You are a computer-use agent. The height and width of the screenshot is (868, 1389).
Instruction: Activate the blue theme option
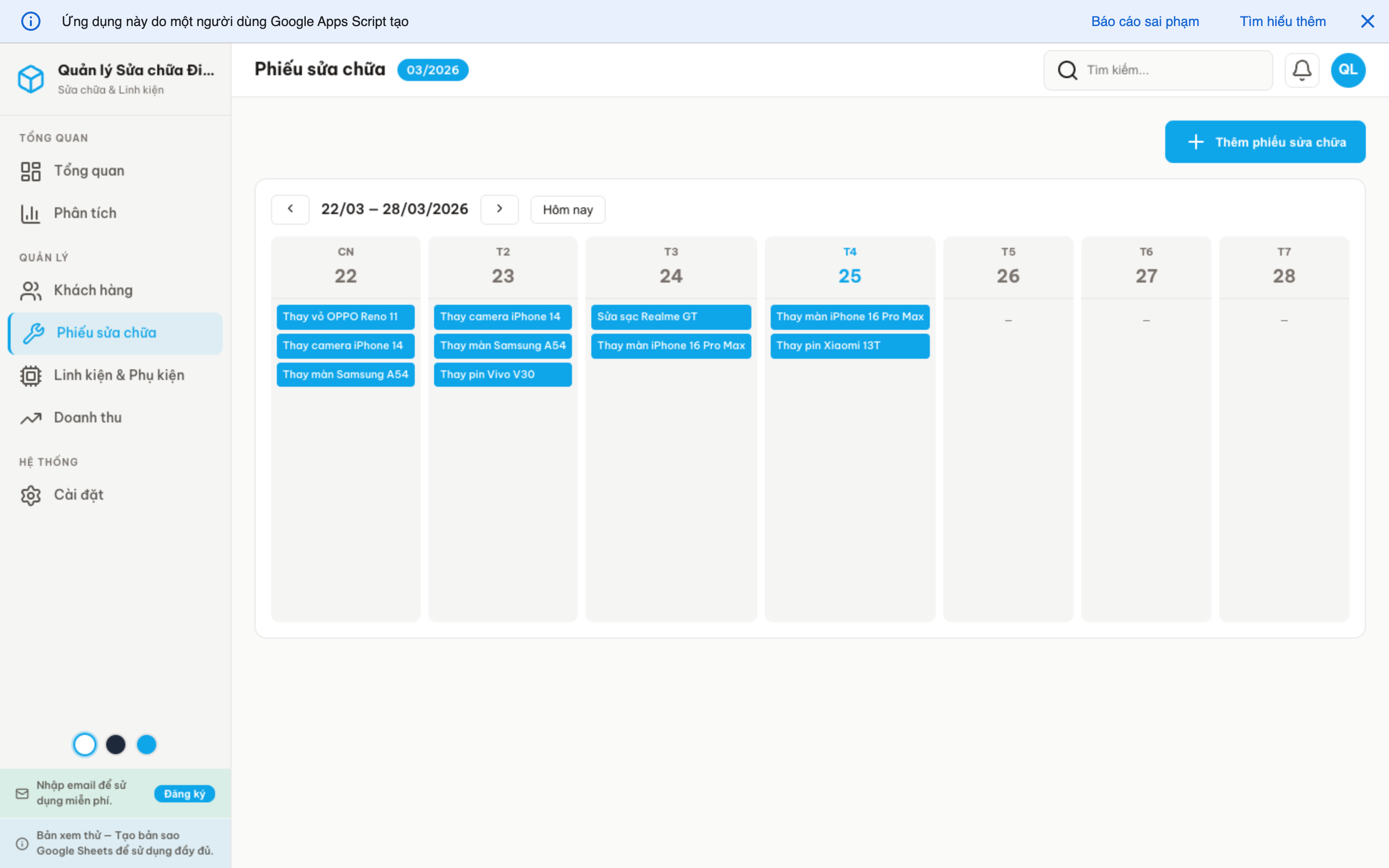pyautogui.click(x=147, y=744)
